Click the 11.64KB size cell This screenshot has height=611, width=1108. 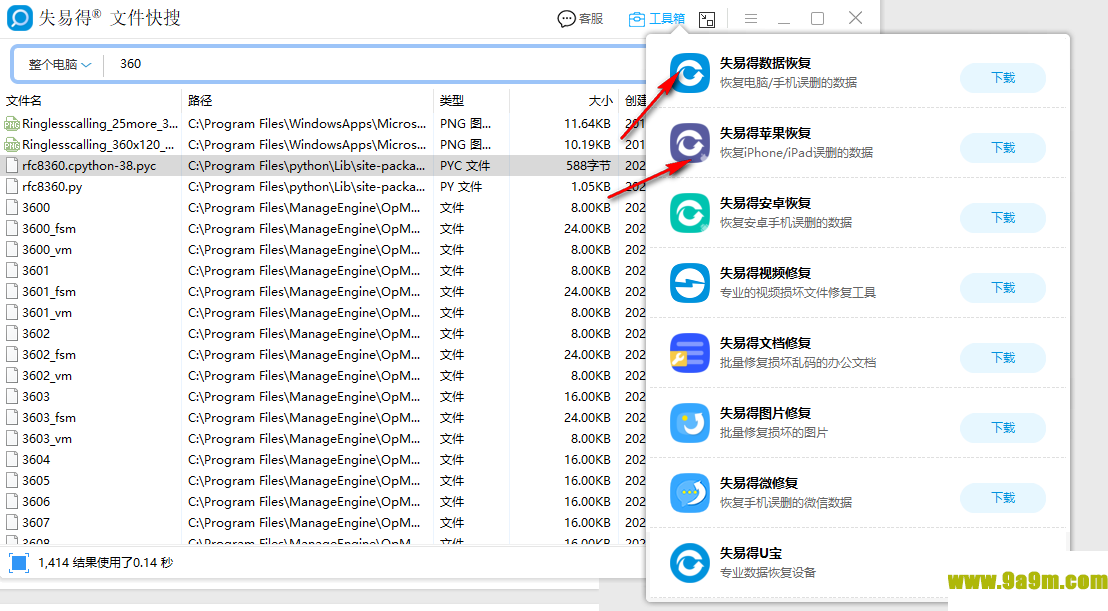587,124
